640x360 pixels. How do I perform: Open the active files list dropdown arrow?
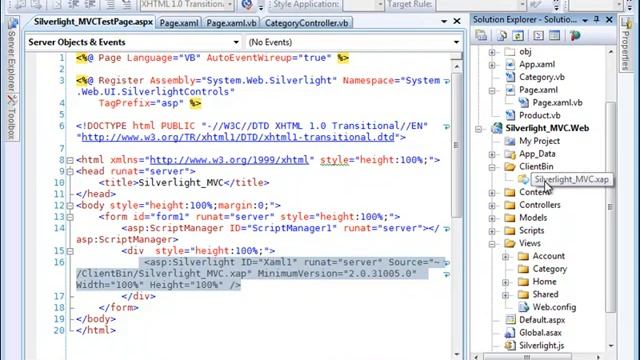(x=444, y=21)
